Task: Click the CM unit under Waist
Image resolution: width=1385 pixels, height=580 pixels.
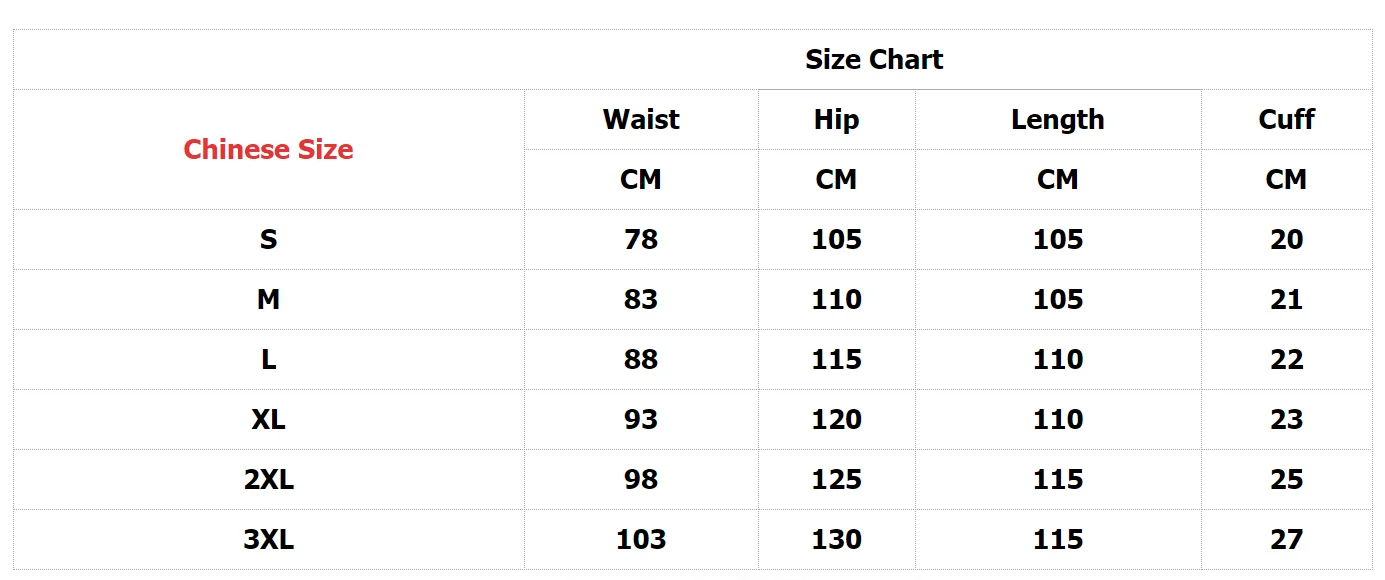Action: click(641, 180)
